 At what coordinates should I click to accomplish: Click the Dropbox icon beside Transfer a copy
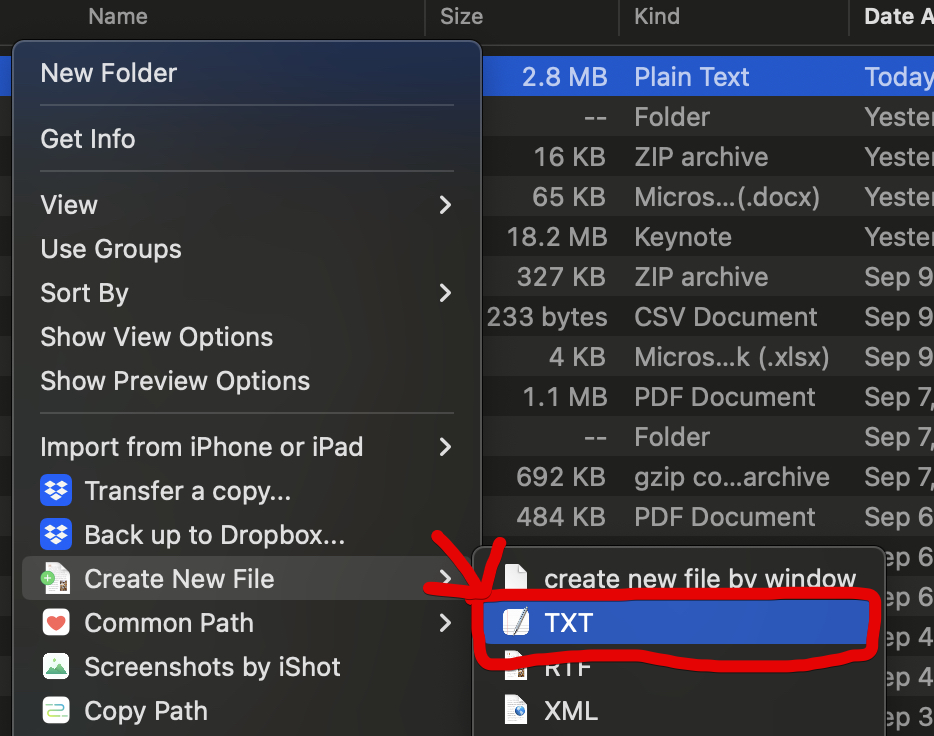tap(56, 491)
